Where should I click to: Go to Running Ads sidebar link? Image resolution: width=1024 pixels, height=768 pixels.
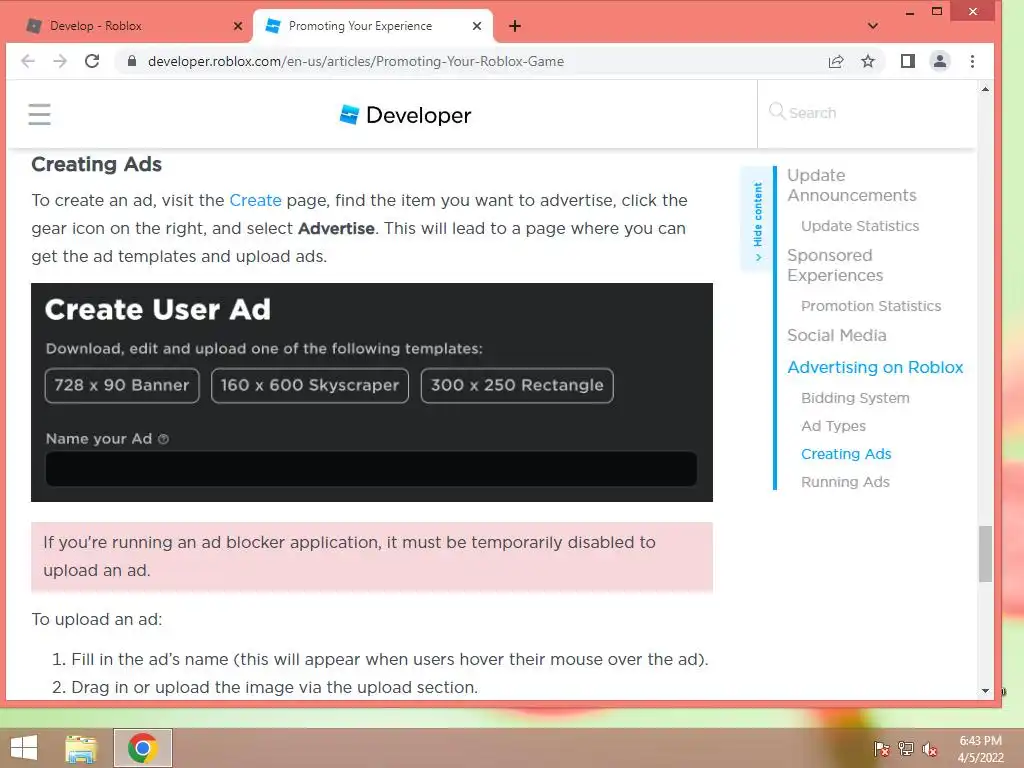coord(845,483)
